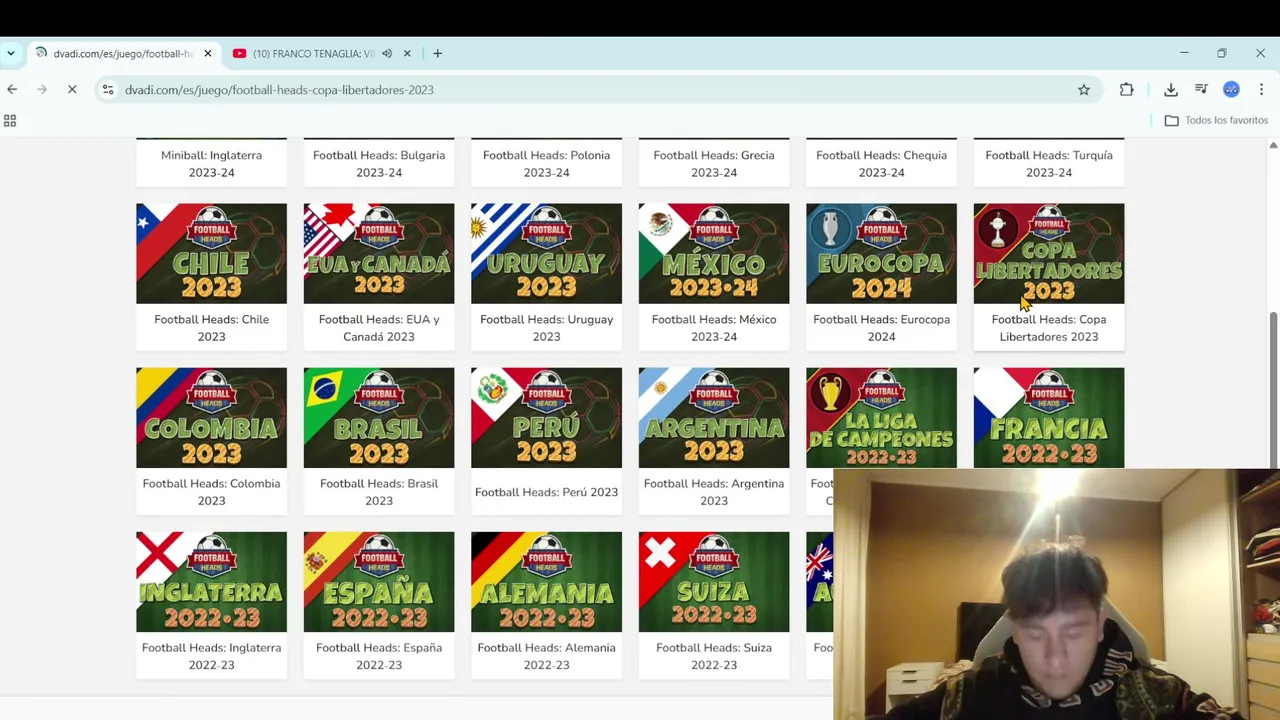
Task: Click link Football Heads: Uruguay 2023
Action: [x=546, y=328]
